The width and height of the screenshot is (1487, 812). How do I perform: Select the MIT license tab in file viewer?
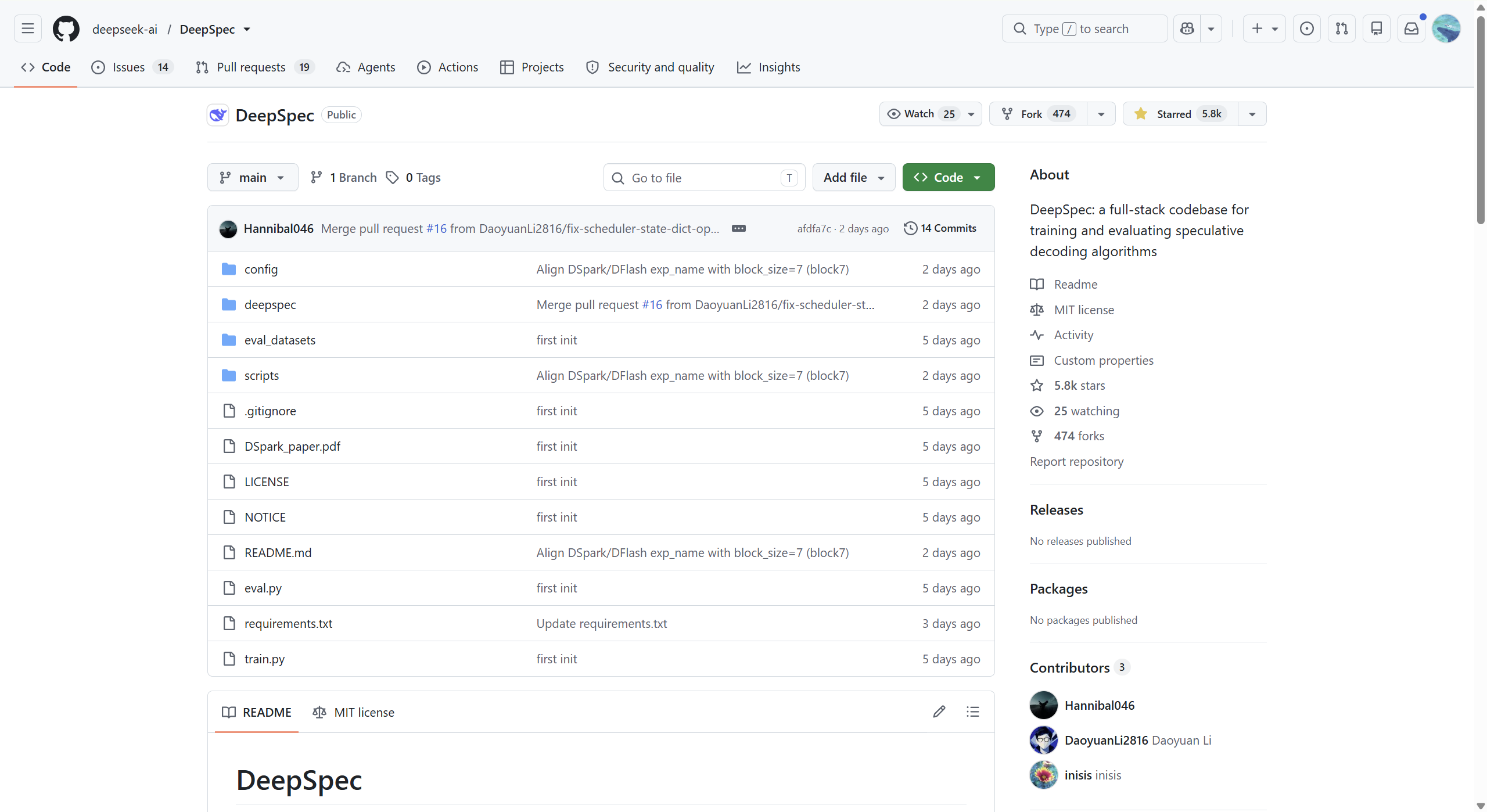point(353,712)
